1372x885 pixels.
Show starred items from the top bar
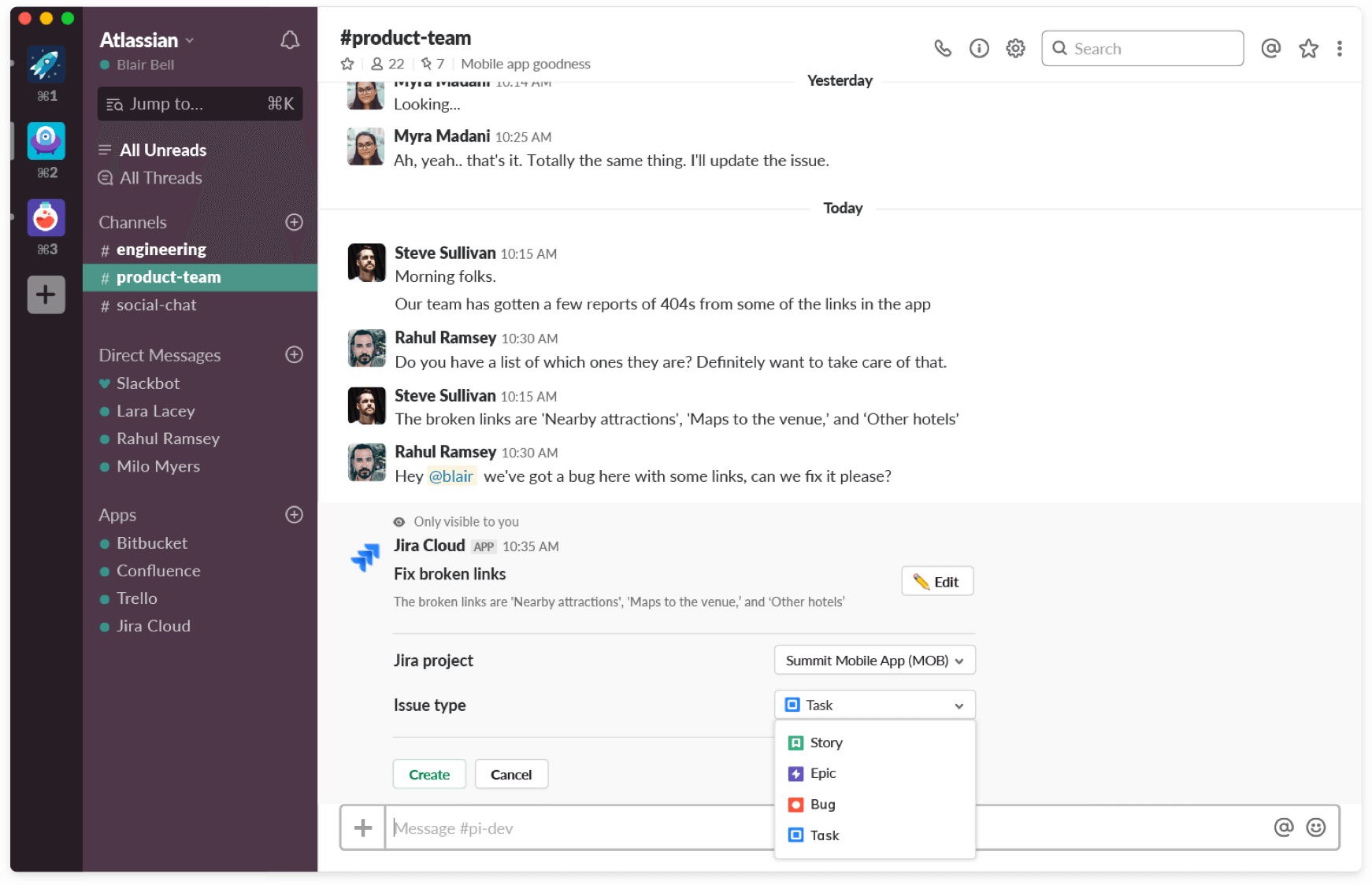[1308, 48]
